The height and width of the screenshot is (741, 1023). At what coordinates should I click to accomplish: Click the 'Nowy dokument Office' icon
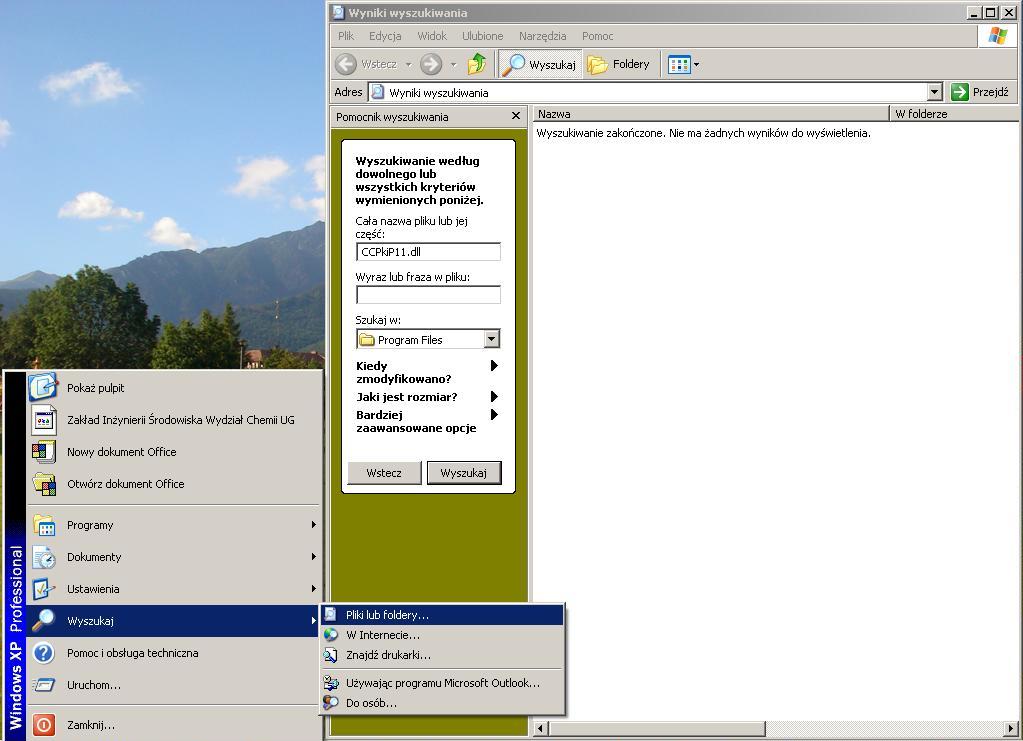pyautogui.click(x=44, y=451)
